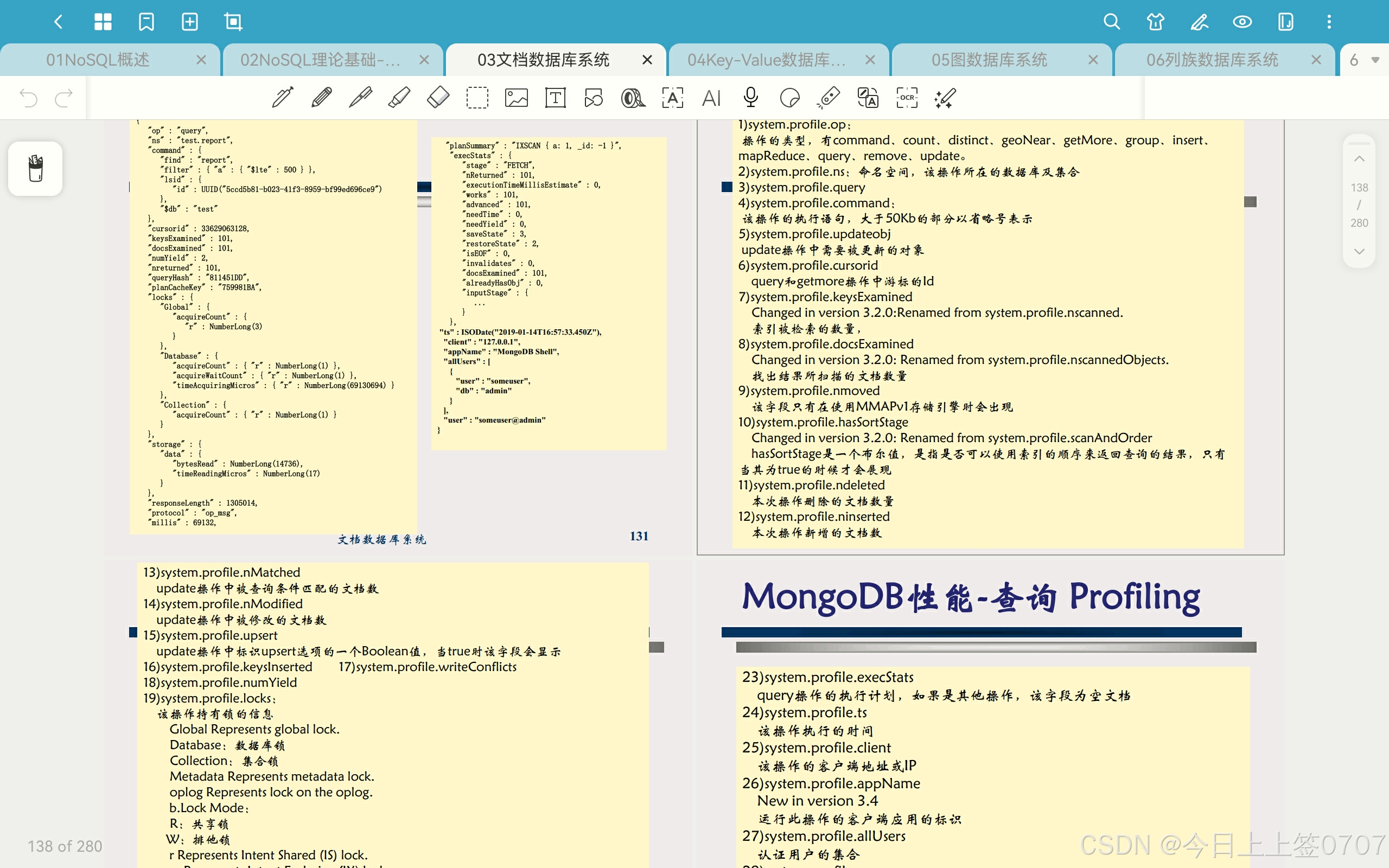Close the 01NoSQL概述 tab
Screen dimensions: 1389x868
tap(201, 60)
